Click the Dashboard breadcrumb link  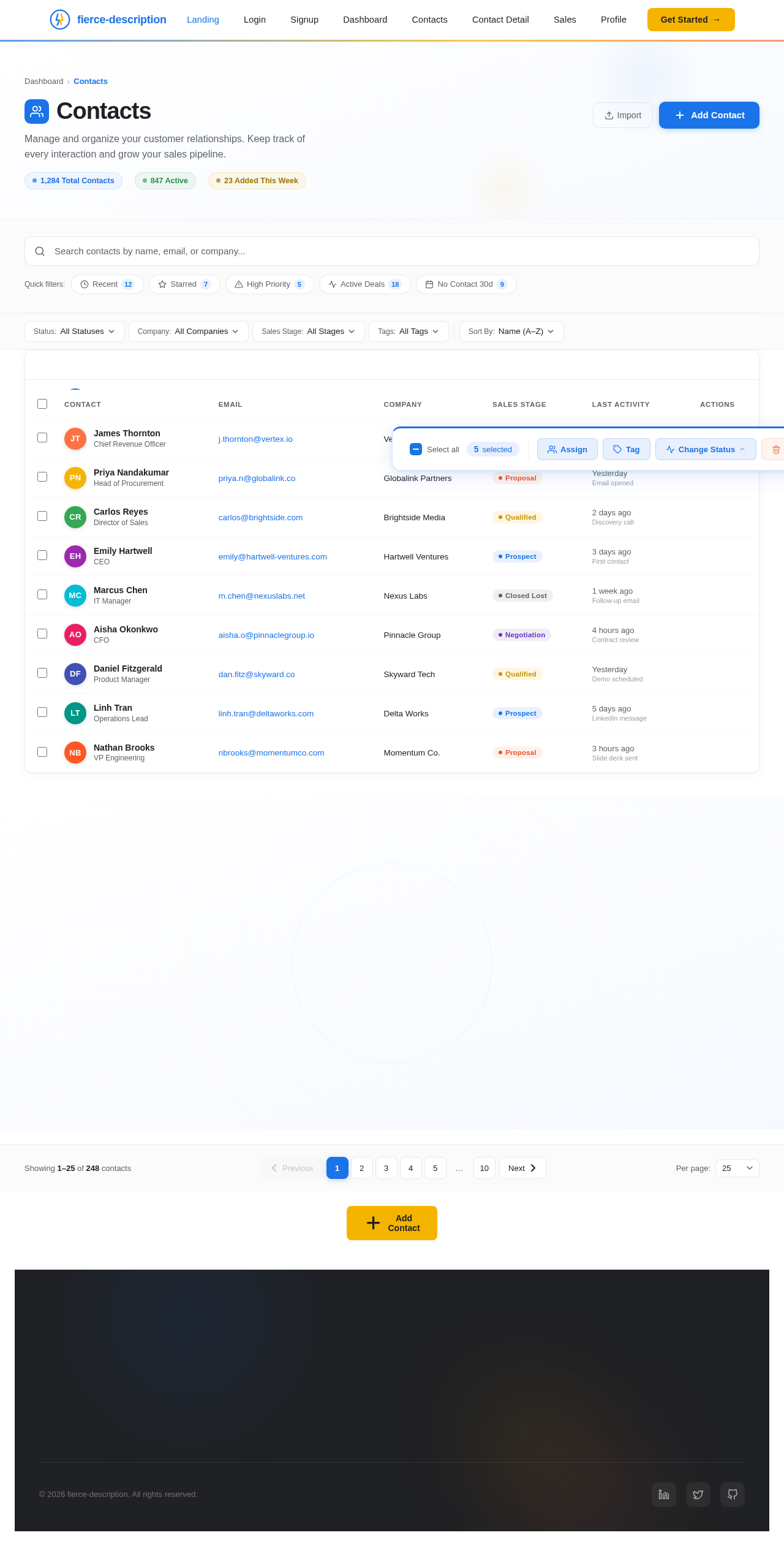coord(44,81)
